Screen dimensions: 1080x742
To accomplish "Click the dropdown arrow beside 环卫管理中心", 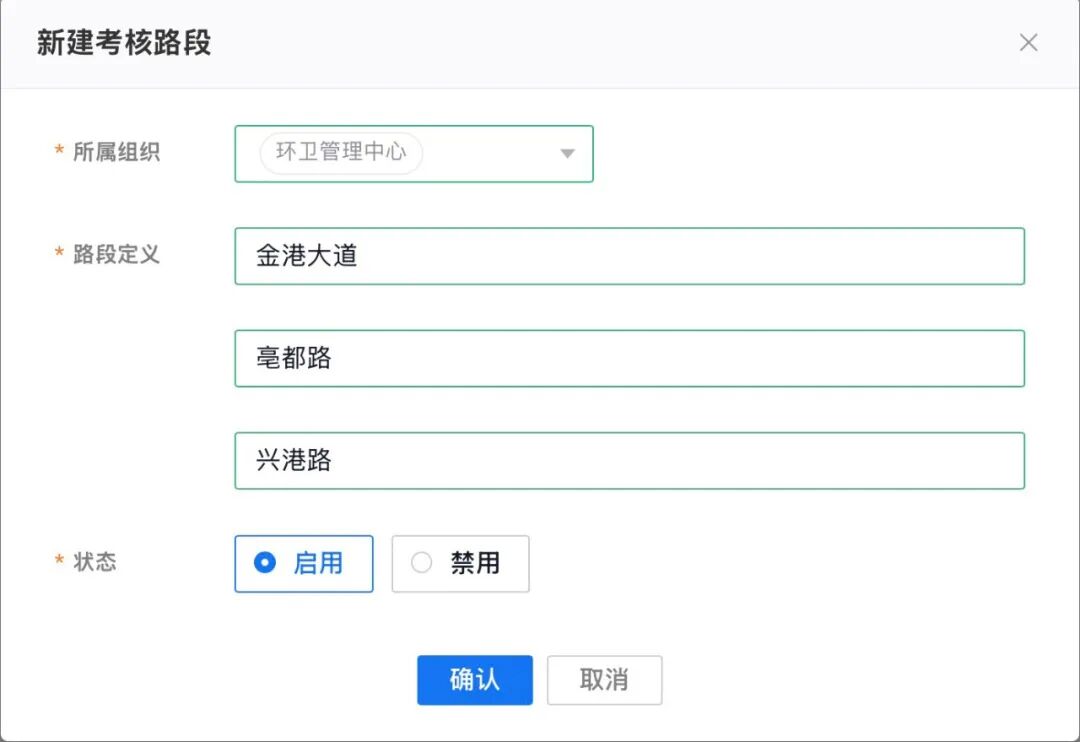I will pyautogui.click(x=567, y=154).
